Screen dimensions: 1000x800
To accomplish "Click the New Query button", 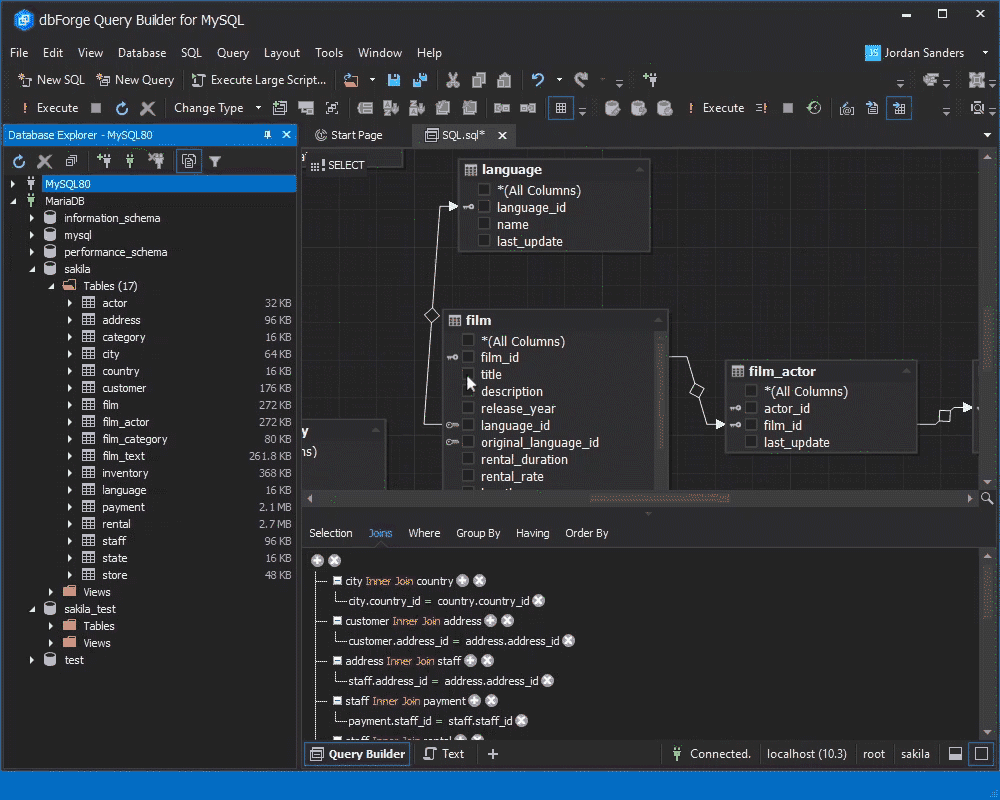I will (135, 80).
